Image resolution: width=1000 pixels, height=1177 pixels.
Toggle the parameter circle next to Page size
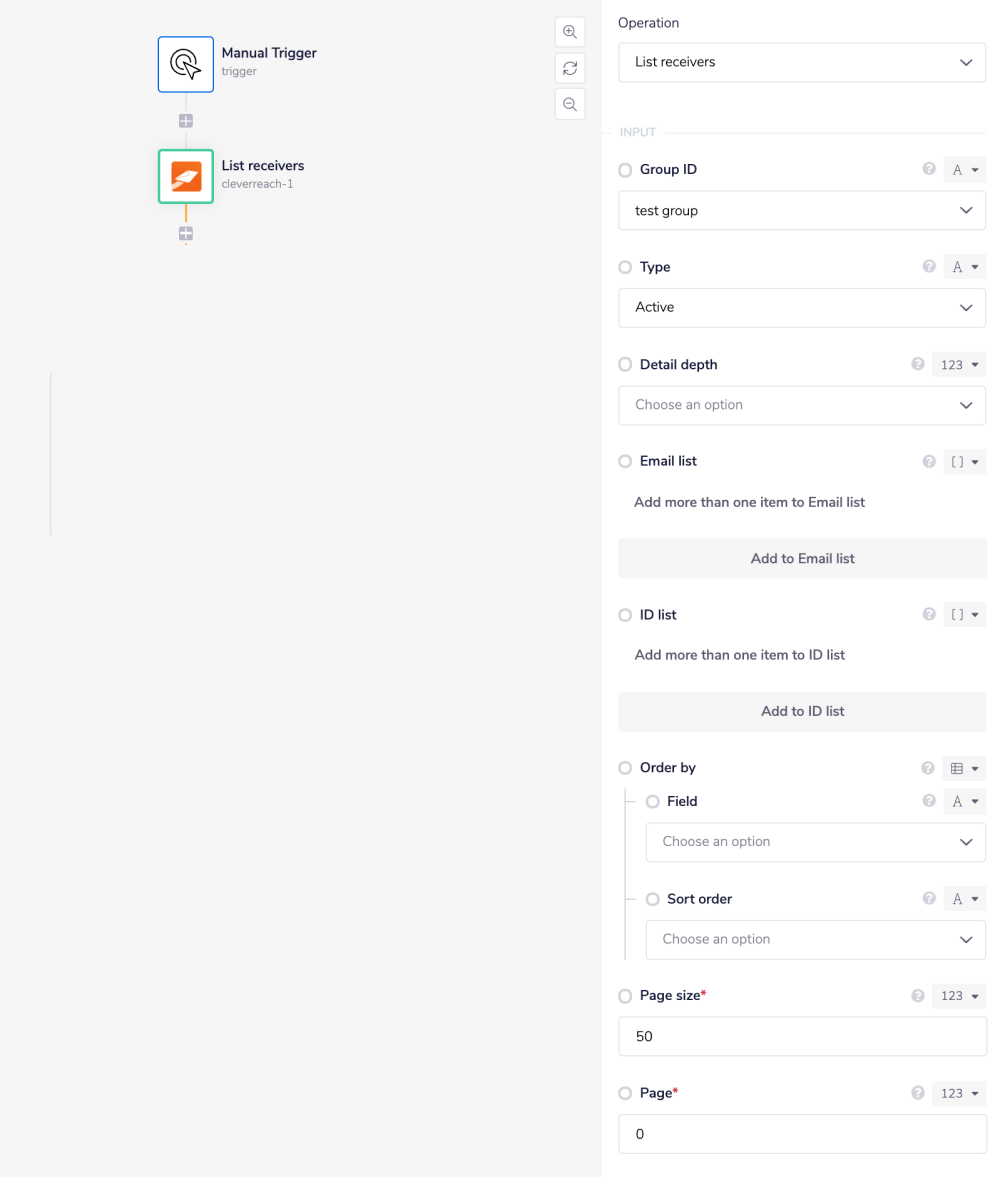625,995
